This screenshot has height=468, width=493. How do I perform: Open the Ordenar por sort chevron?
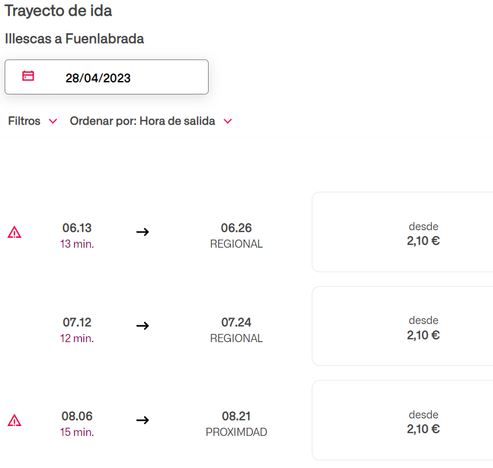(x=228, y=121)
